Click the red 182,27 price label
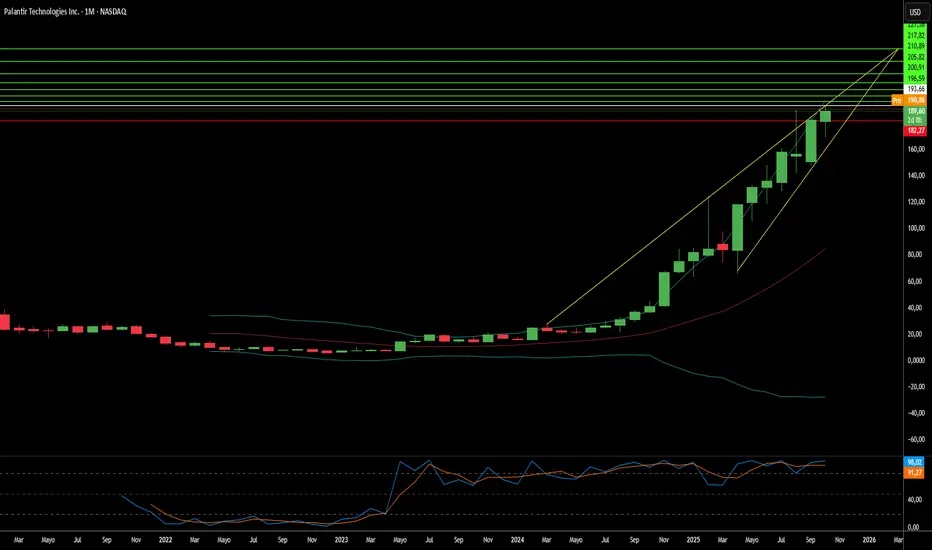Screen dimensions: 932x550 (916, 130)
